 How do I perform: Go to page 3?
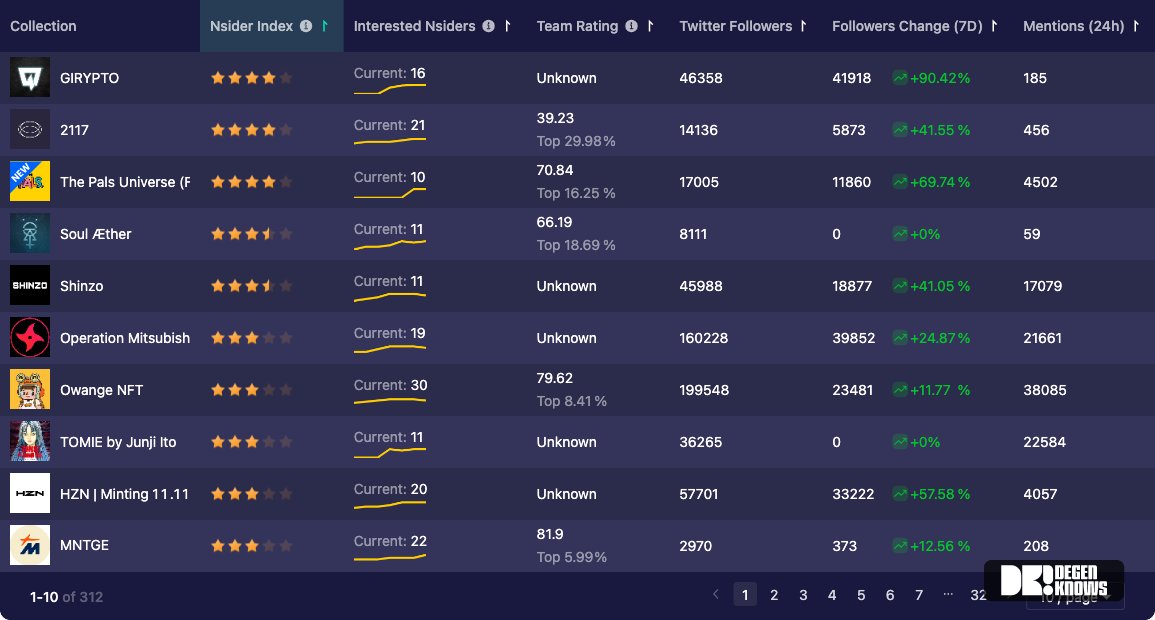803,595
